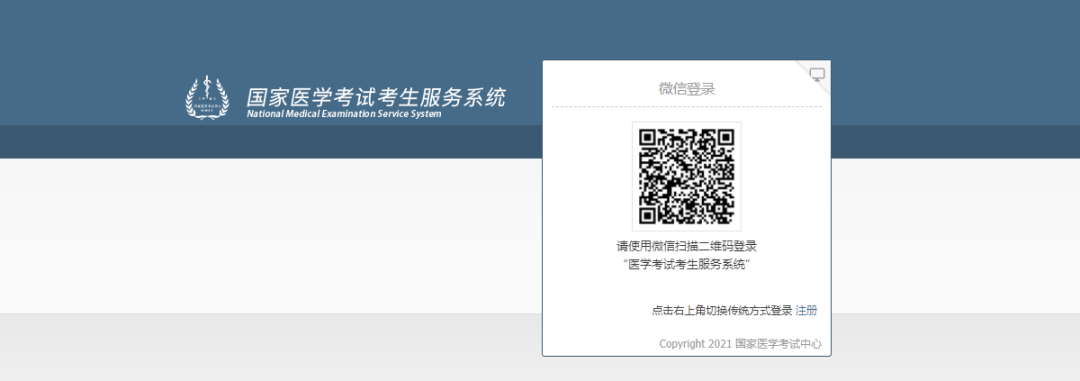Click the 请使用微信扫描二维码登录 instruction text
Viewport: 1080px width, 381px height.
tap(687, 246)
